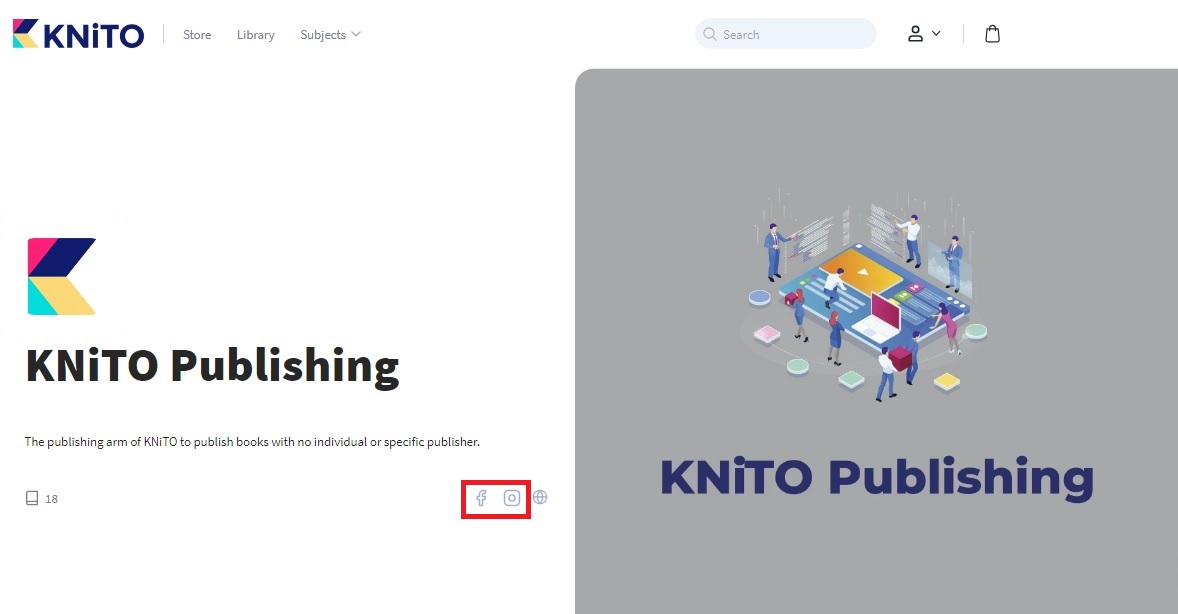Screen dimensions: 1178x614
Task: Expand the account dropdown arrow
Action: pyautogui.click(x=937, y=33)
